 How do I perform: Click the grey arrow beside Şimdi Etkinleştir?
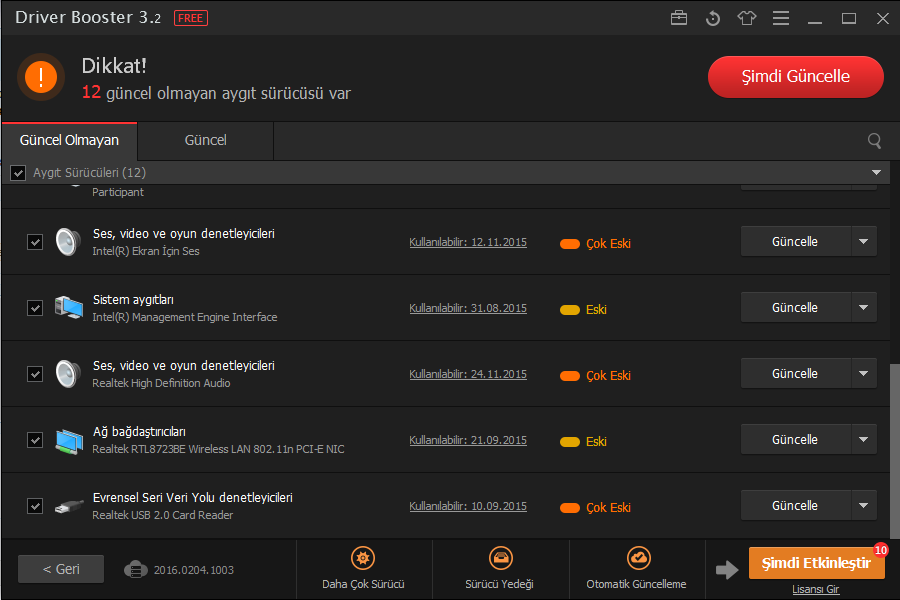click(x=727, y=570)
